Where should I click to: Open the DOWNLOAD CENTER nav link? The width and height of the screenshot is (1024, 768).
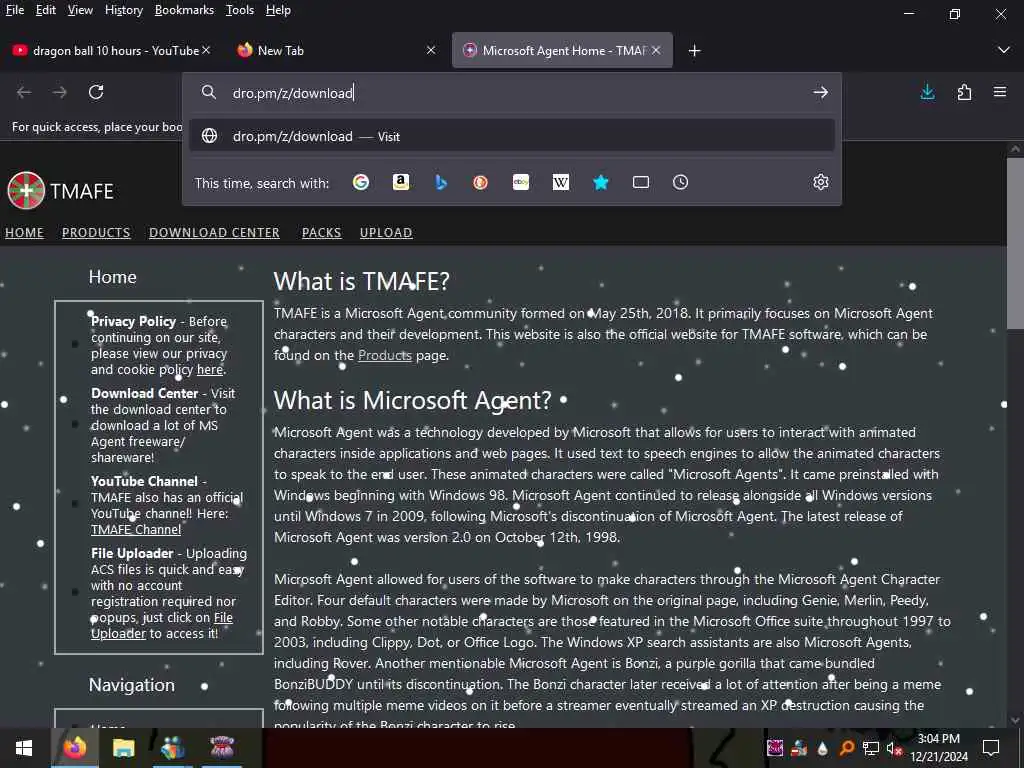tap(214, 232)
